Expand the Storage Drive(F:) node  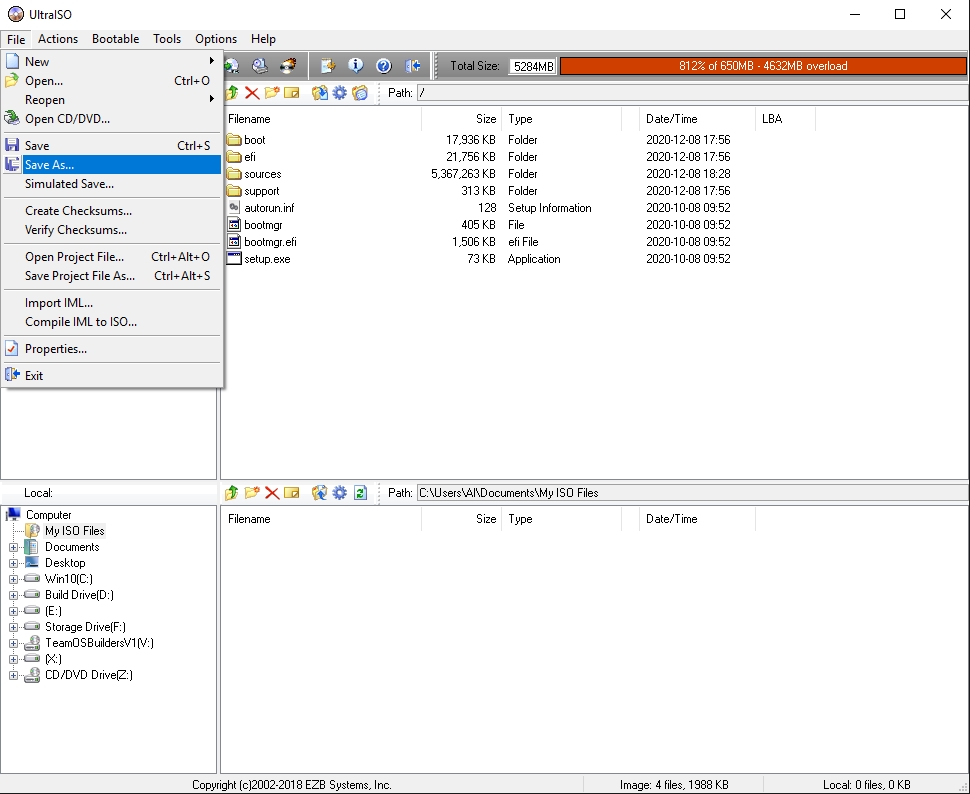click(x=13, y=628)
